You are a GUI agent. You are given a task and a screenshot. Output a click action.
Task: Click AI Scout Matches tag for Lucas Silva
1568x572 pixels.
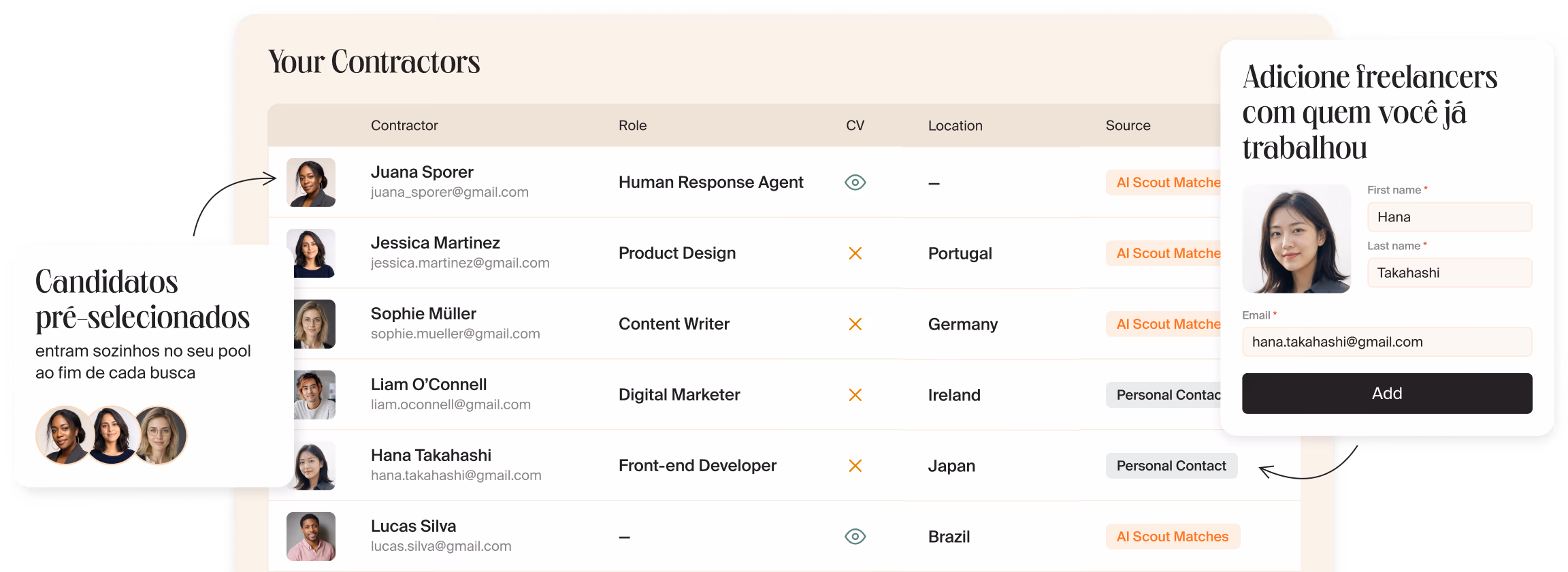(x=1173, y=537)
